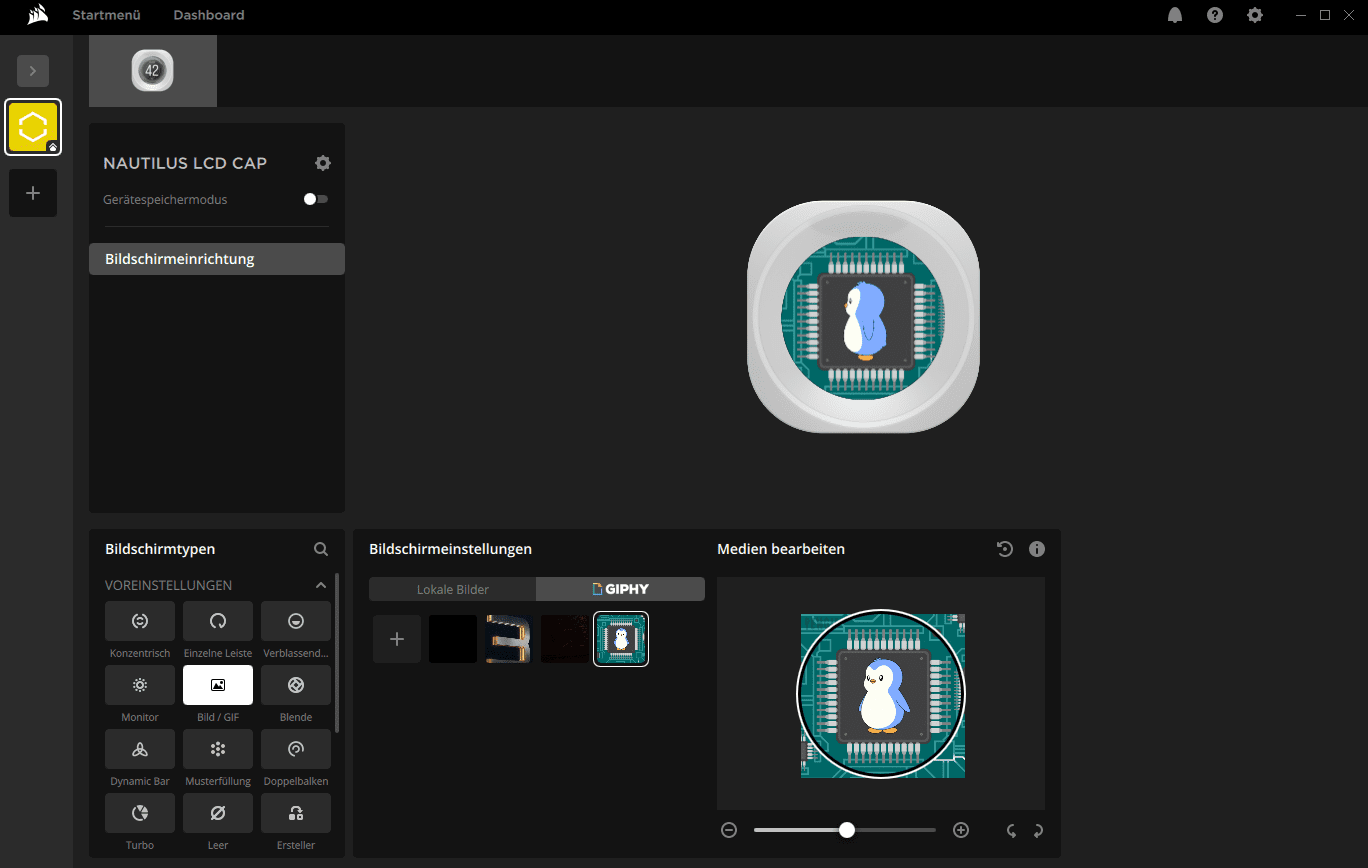
Task: Select the black image thumbnail
Action: (453, 639)
